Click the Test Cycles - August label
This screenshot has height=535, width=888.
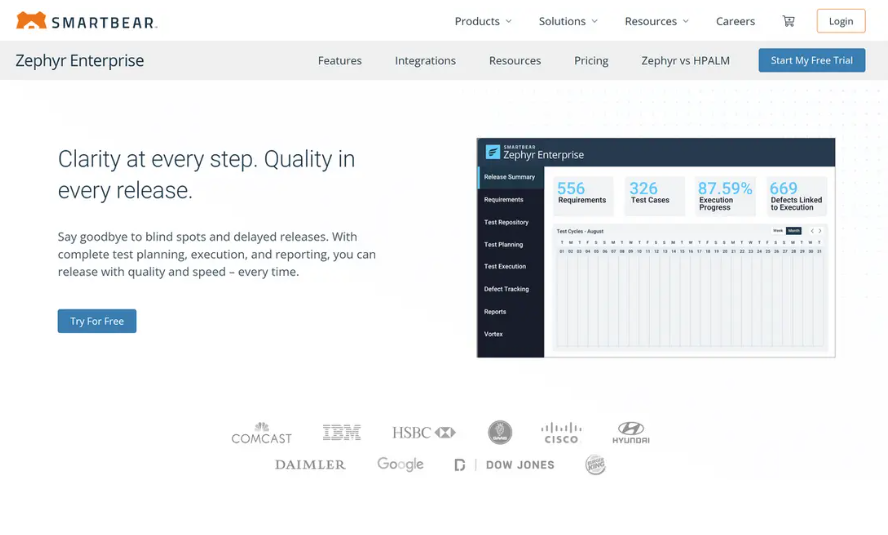point(580,231)
